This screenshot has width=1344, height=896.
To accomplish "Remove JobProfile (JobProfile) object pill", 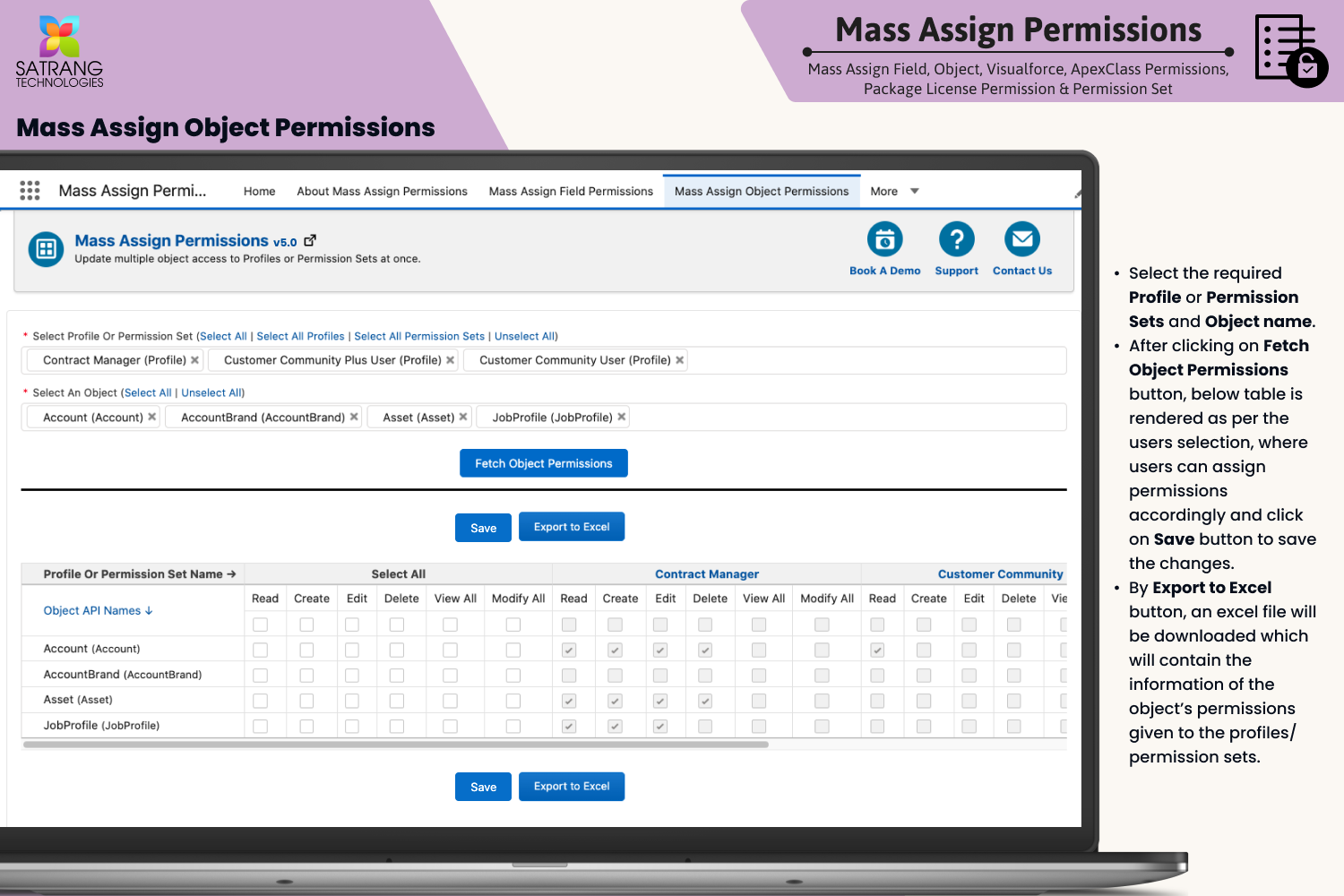I will coord(622,417).
